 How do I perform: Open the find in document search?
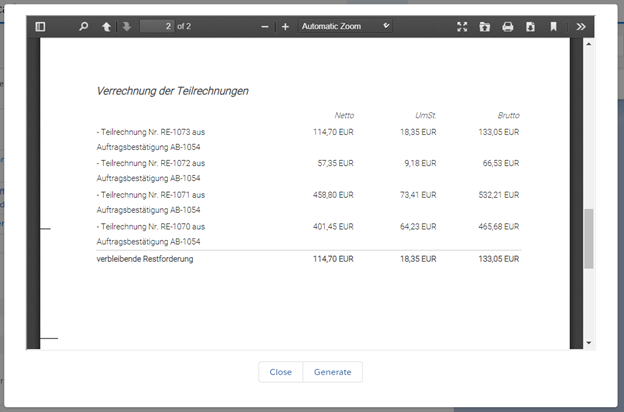pos(84,26)
